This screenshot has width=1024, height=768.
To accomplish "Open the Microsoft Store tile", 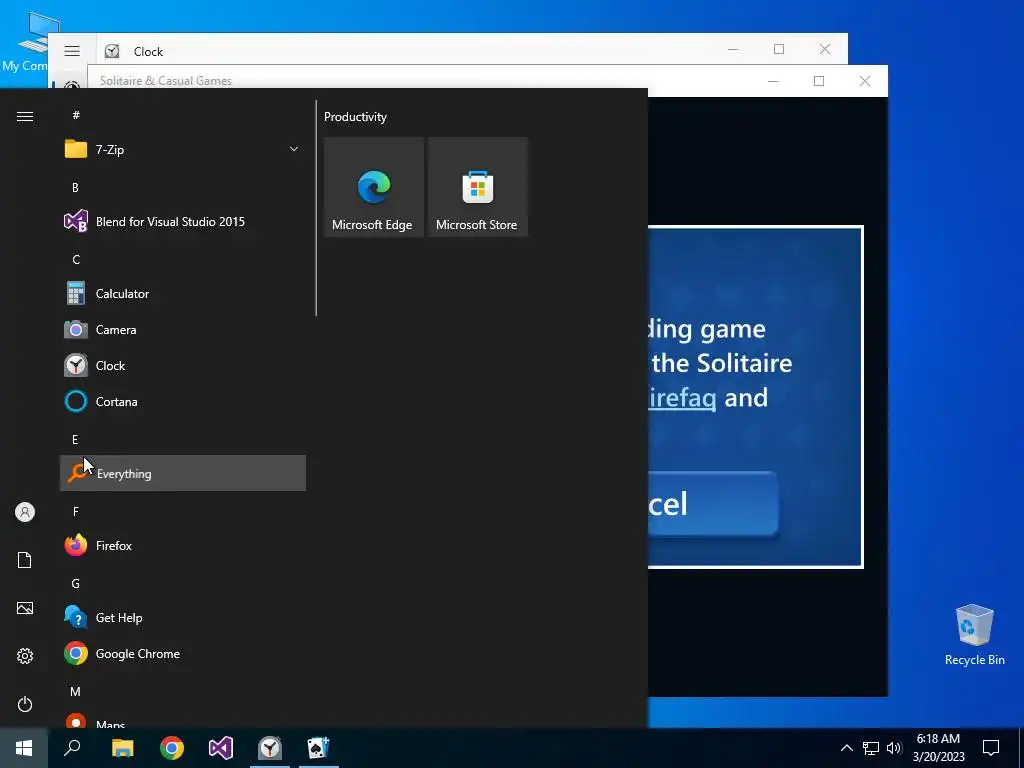I will (x=477, y=187).
